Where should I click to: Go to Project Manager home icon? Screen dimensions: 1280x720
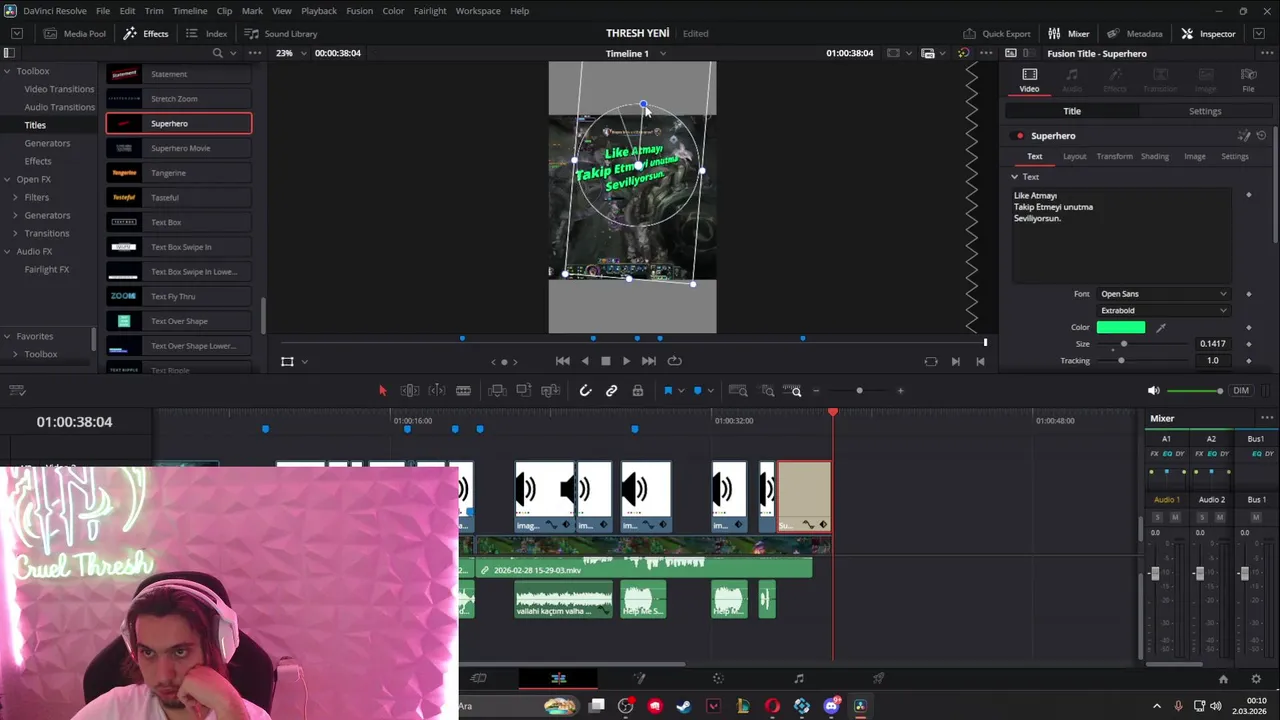coord(1223,679)
